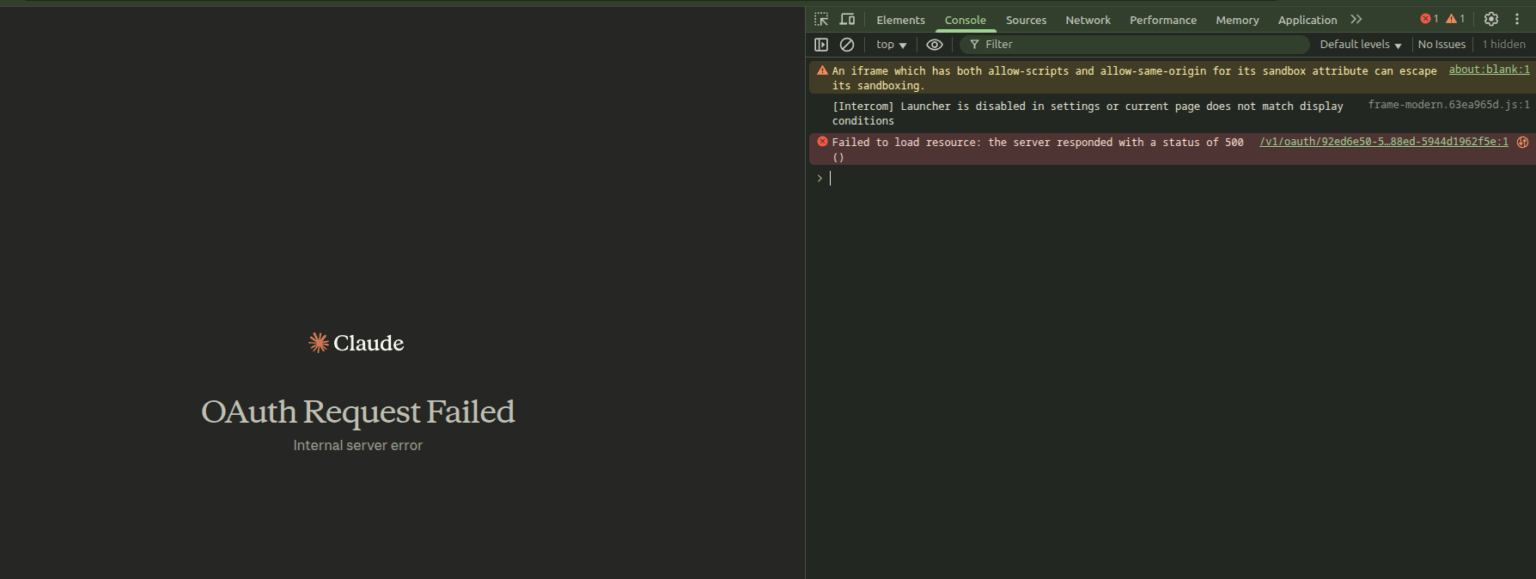Toggle the device toolbar icon

click(x=847, y=19)
